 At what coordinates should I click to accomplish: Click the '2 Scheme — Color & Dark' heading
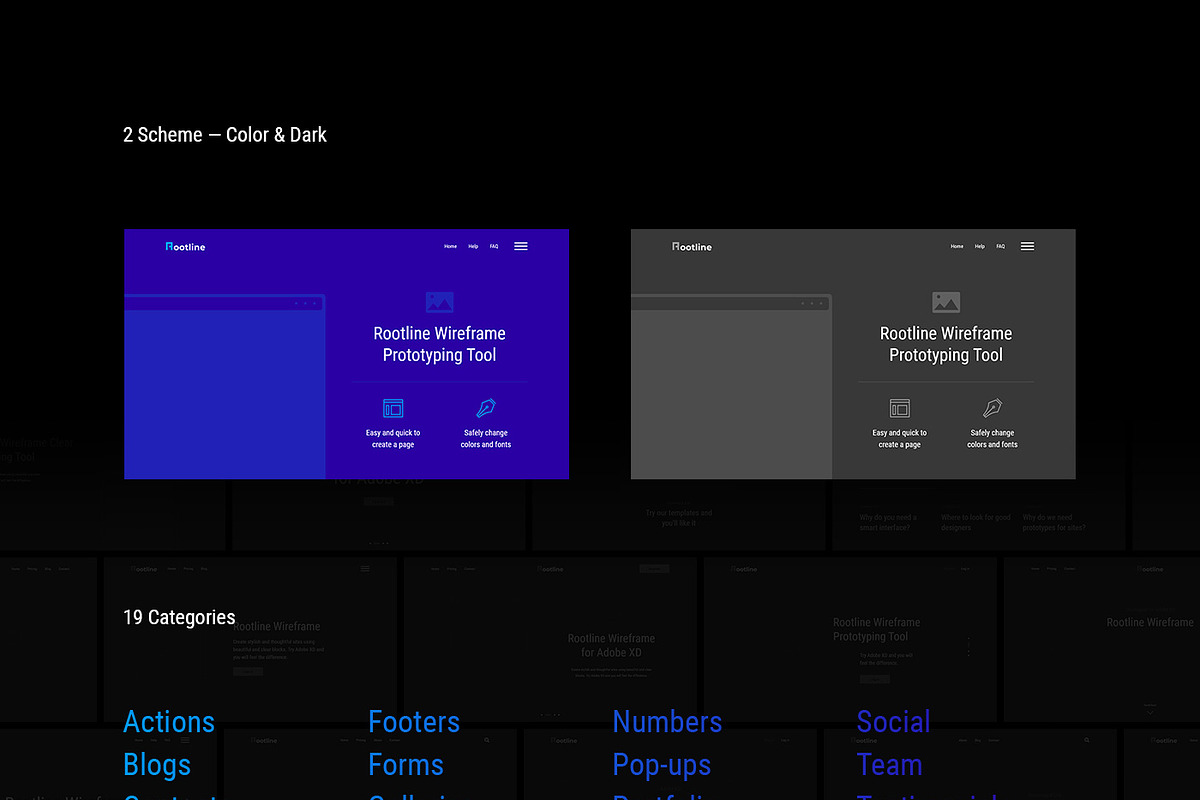pyautogui.click(x=225, y=135)
